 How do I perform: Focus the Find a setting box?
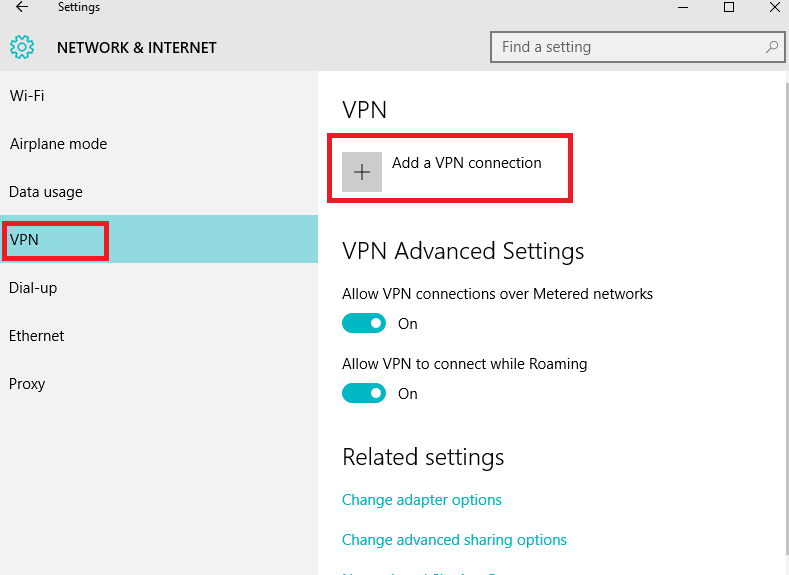coord(638,47)
